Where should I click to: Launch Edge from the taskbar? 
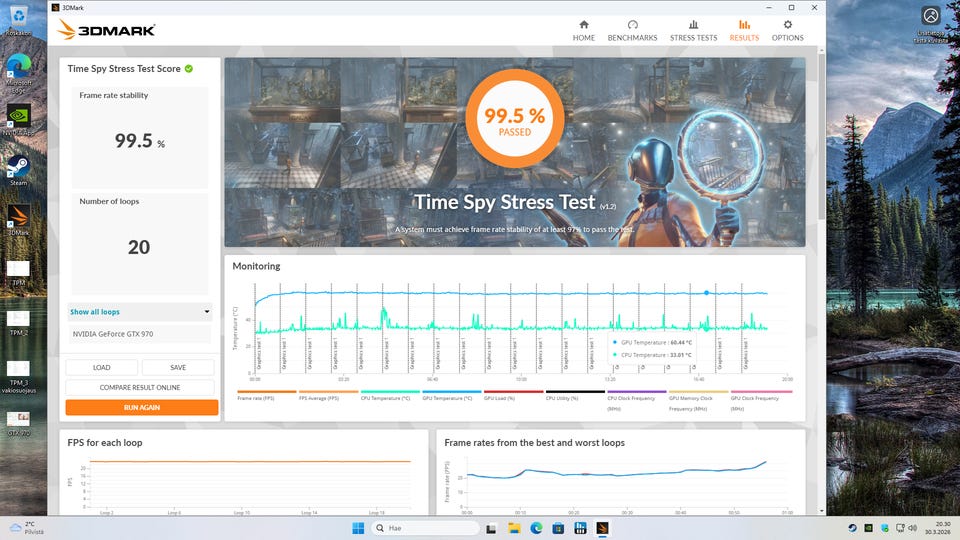click(536, 528)
